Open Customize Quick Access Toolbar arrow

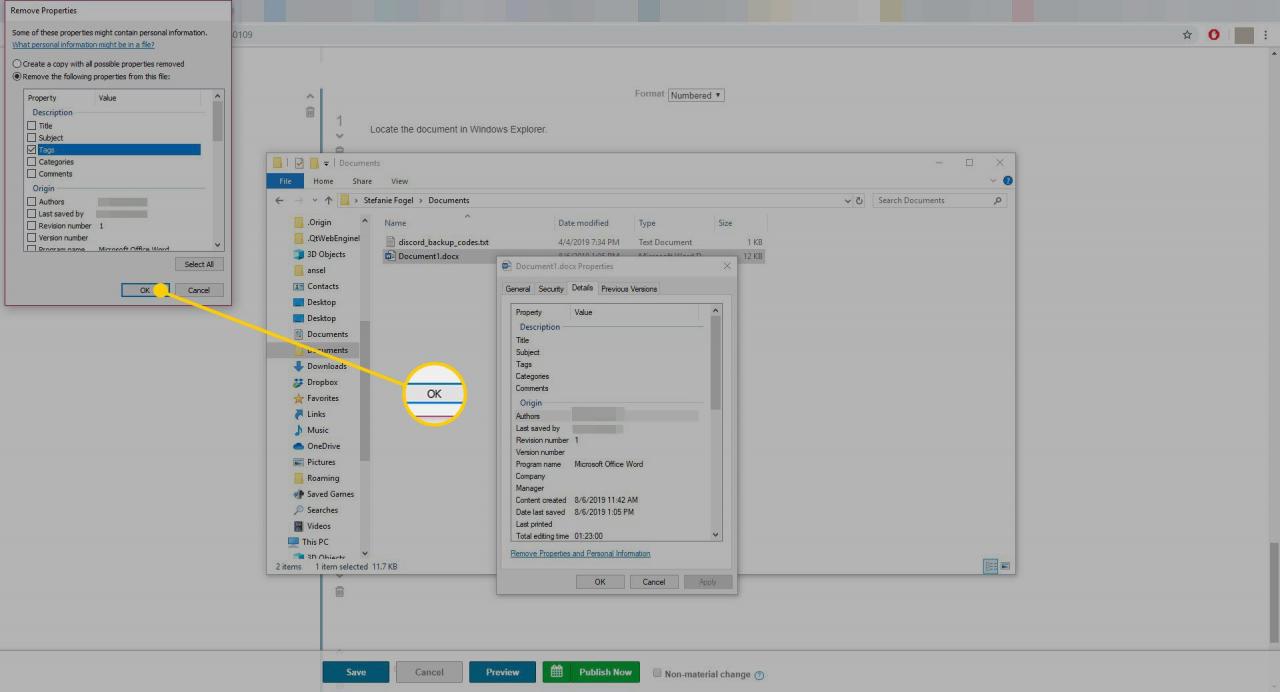point(326,163)
